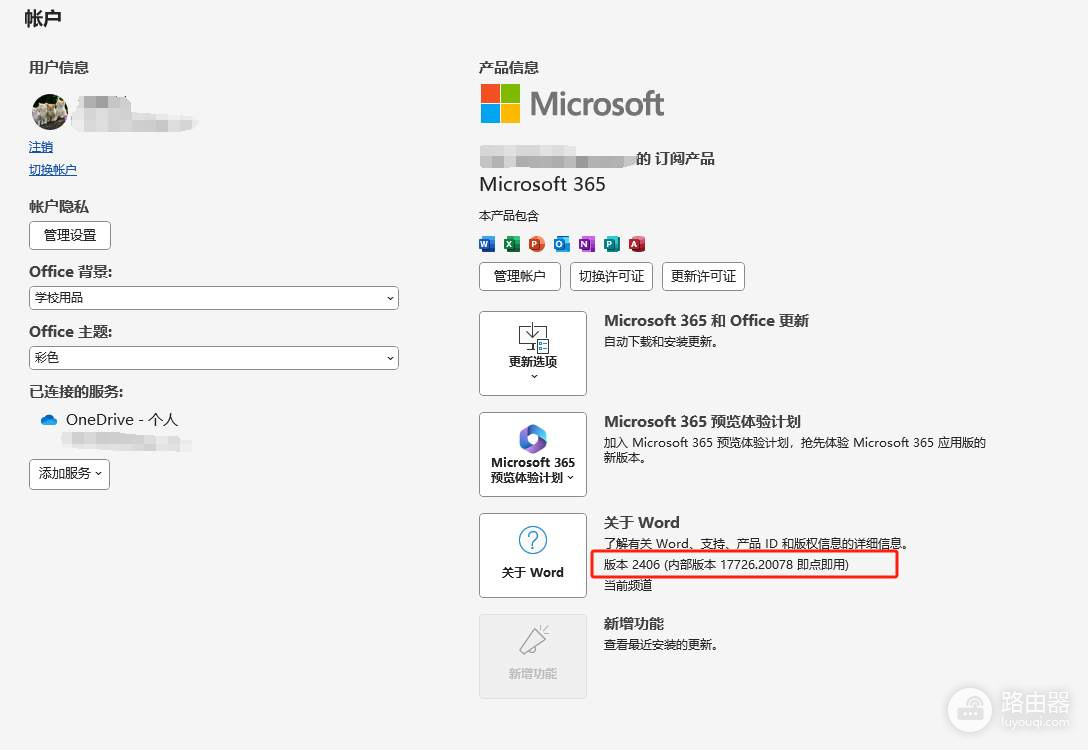The height and width of the screenshot is (750, 1088).
Task: Click the 更新许可证 button
Action: coord(704,276)
